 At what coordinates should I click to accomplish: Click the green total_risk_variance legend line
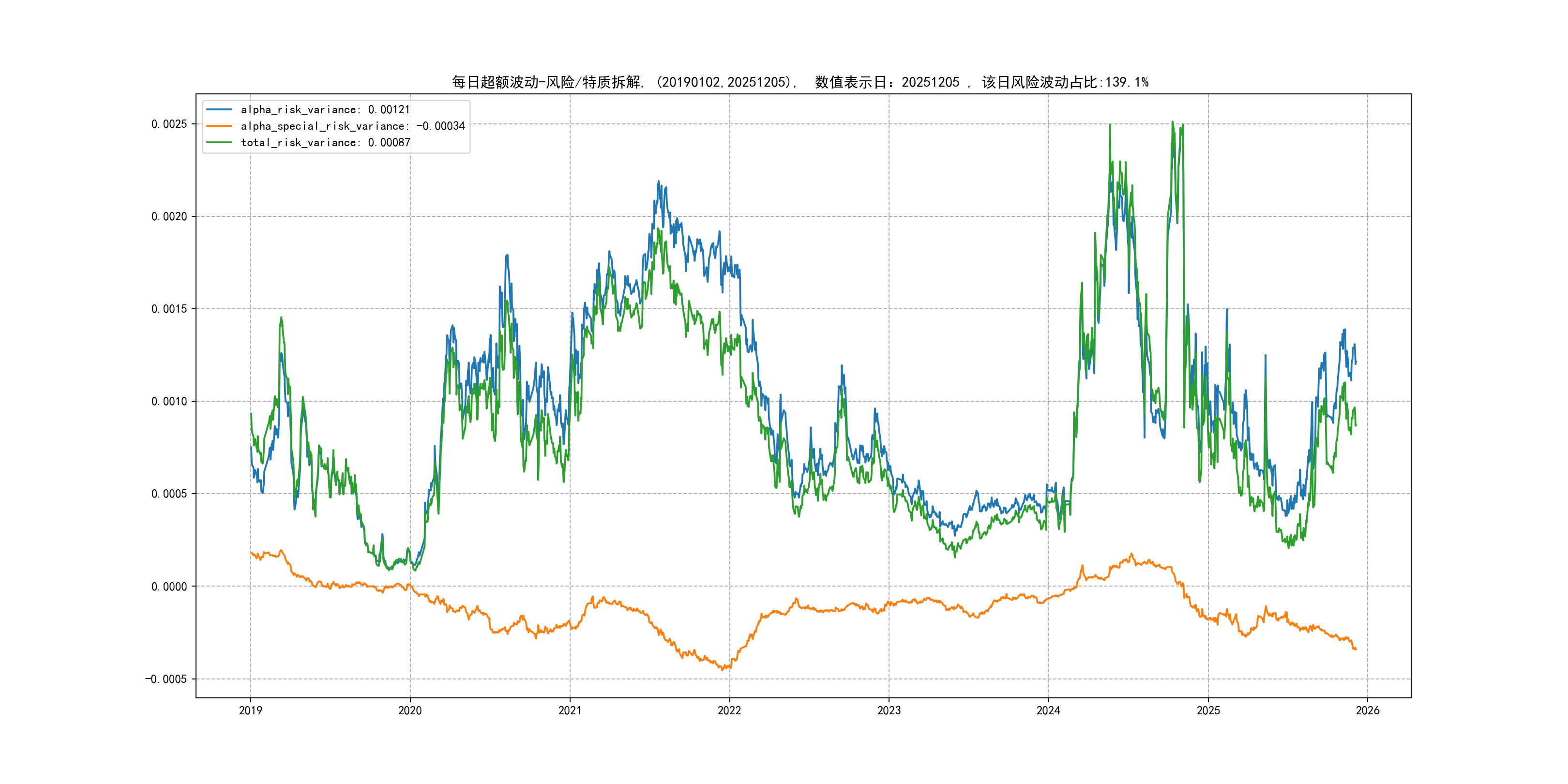[x=219, y=142]
